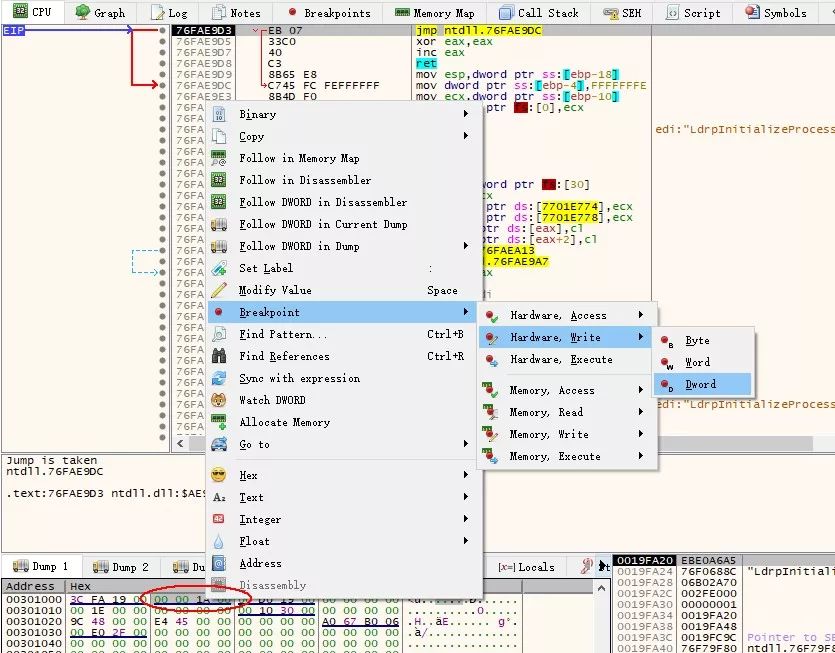Click the Float droplet icon
835x653 pixels.
point(219,542)
